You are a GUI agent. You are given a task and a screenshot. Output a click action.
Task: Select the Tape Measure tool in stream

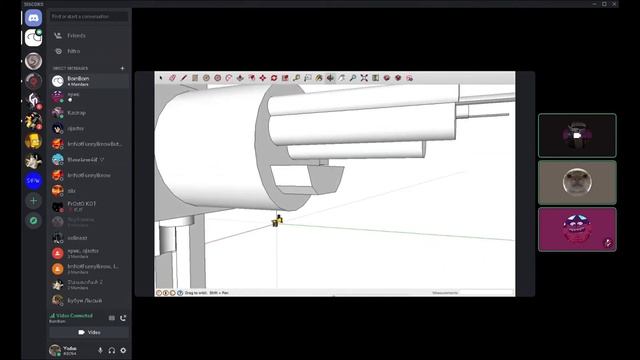[x=297, y=78]
